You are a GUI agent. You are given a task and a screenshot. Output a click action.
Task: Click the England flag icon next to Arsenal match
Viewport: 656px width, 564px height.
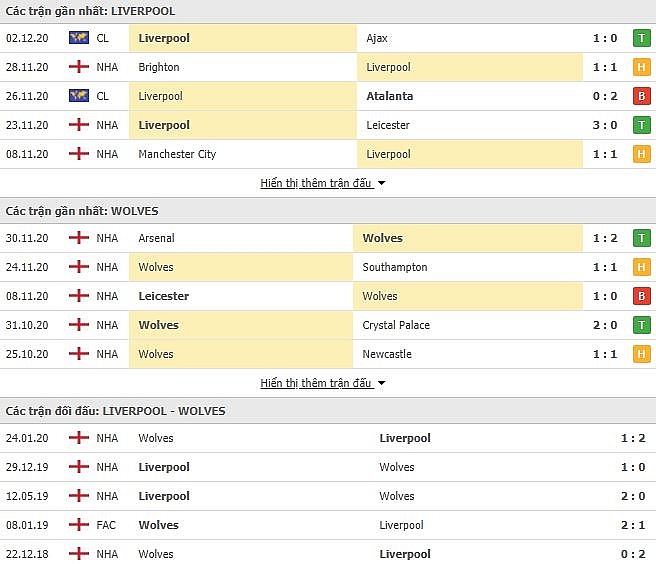pyautogui.click(x=79, y=238)
